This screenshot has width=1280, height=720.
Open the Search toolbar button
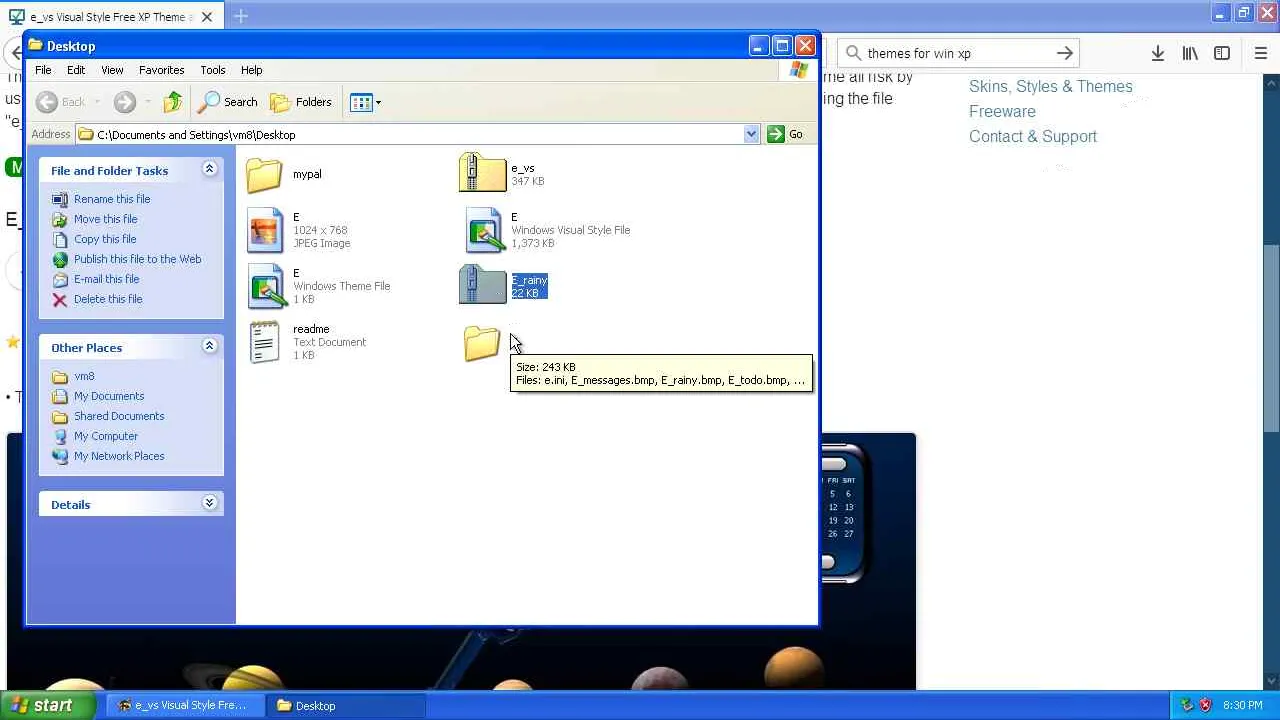pos(228,102)
